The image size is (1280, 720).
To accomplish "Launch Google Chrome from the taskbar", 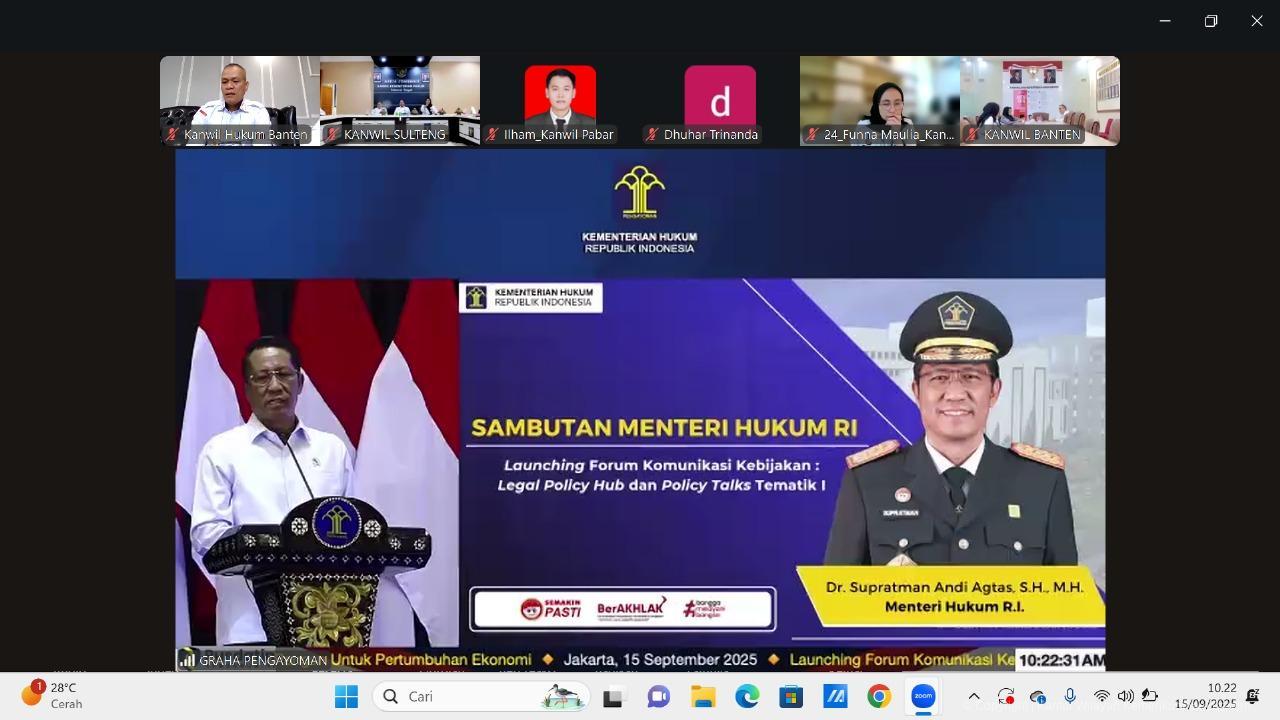I will click(x=879, y=697).
